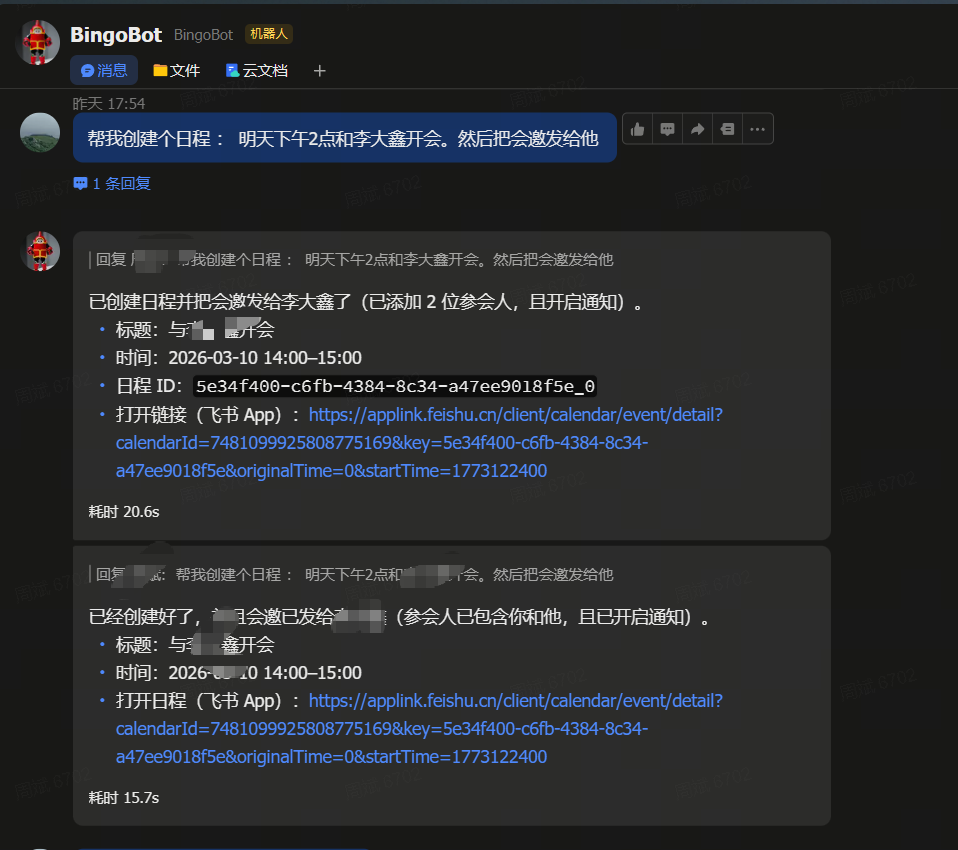Click the 日程 ID code text
The width and height of the screenshot is (958, 850).
(x=395, y=386)
